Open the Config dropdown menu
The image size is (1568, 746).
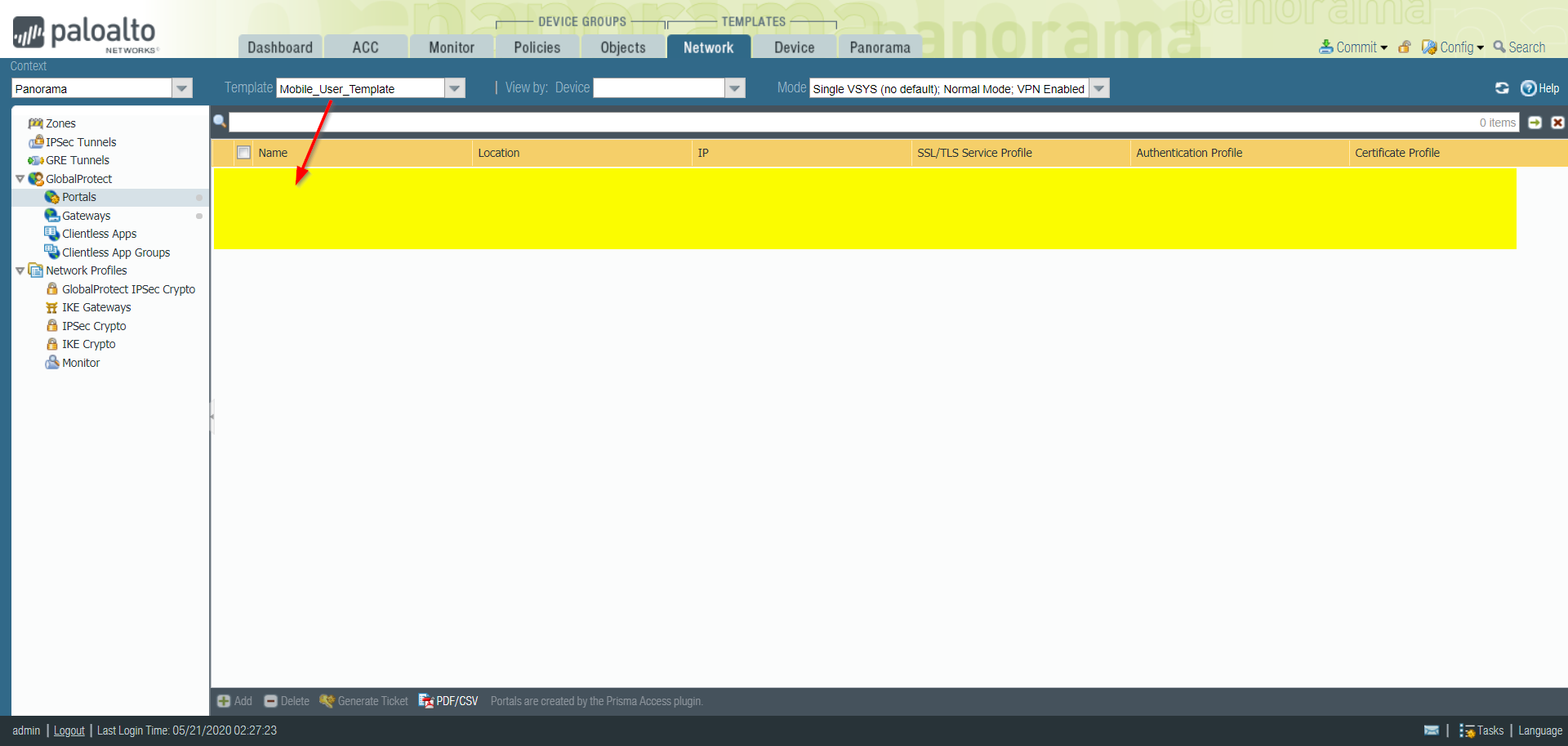click(1481, 47)
